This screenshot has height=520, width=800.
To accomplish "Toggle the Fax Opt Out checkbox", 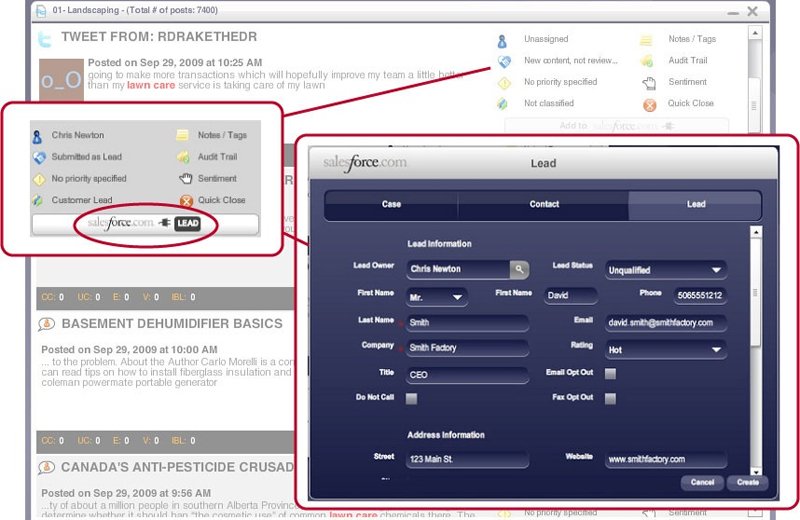I will 610,398.
